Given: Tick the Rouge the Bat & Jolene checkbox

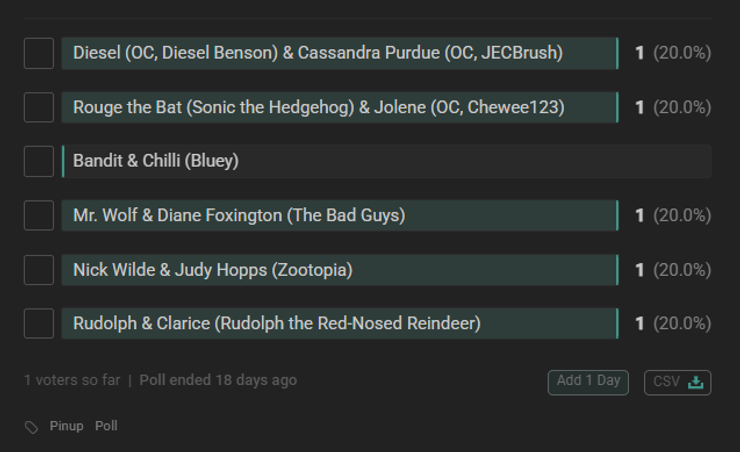Looking at the screenshot, I should (x=39, y=107).
